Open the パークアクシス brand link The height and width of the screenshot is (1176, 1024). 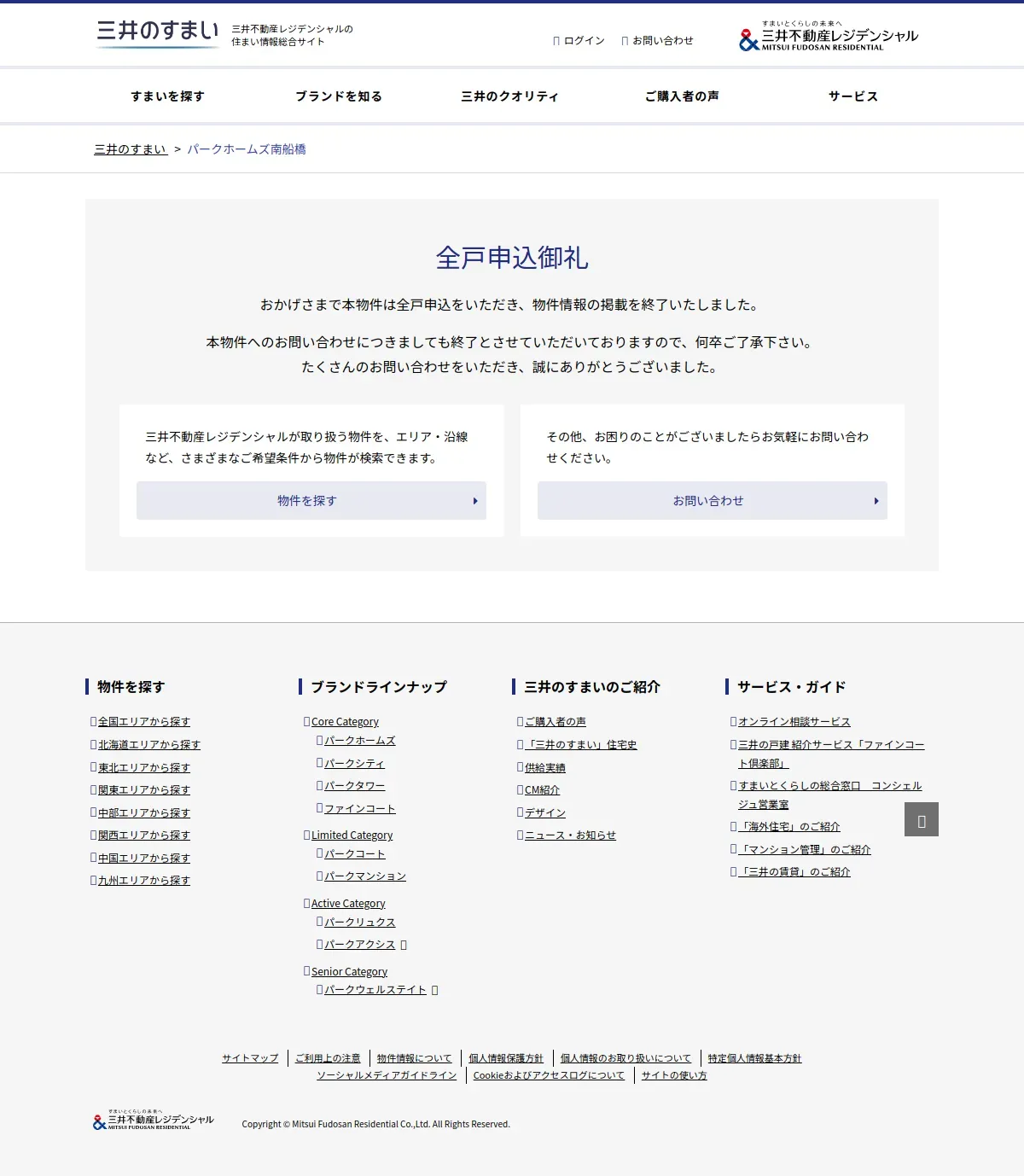359,945
